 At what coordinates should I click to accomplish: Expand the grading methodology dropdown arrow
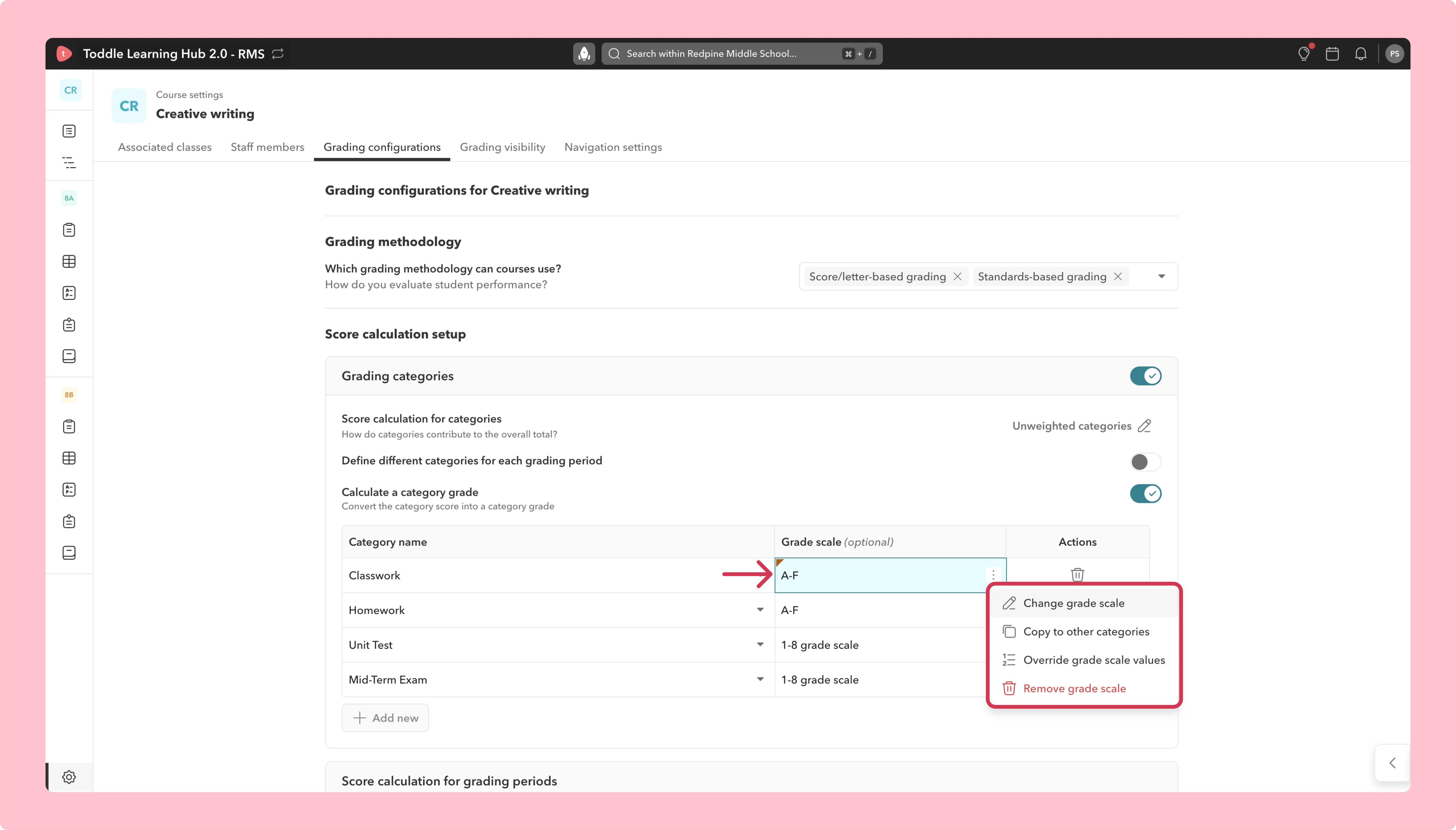coord(1161,276)
